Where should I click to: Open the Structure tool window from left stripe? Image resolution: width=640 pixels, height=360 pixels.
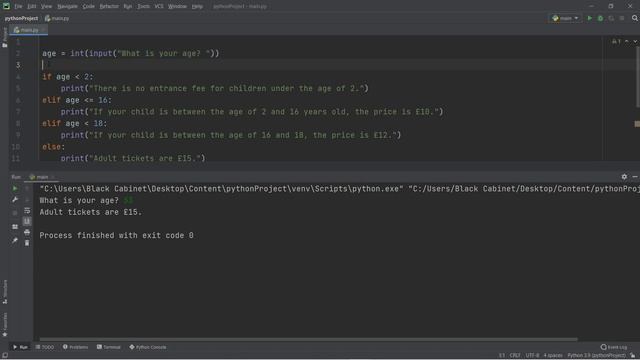point(4,291)
